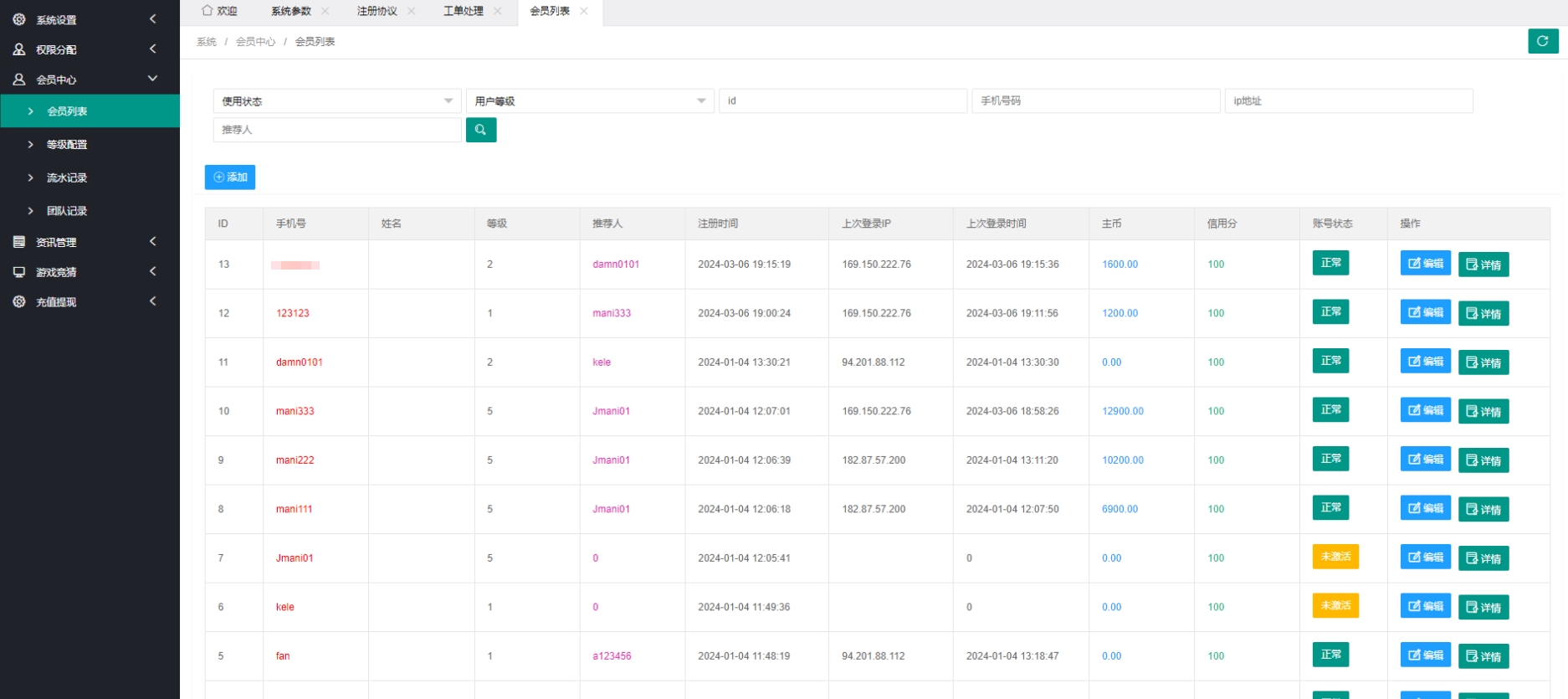Switch to the 欢迎 home tab
This screenshot has width=1568, height=699.
(220, 11)
